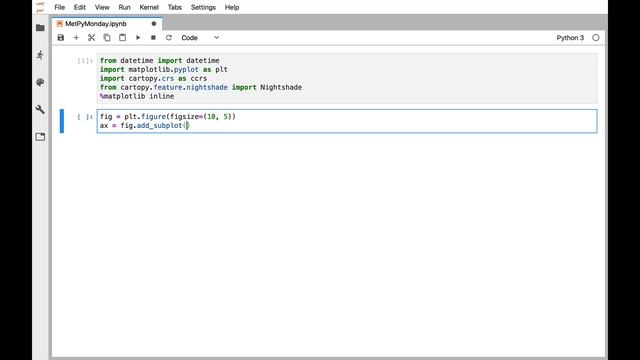This screenshot has width=640, height=360.
Task: Click the kernel status circle indicator
Action: 596,38
